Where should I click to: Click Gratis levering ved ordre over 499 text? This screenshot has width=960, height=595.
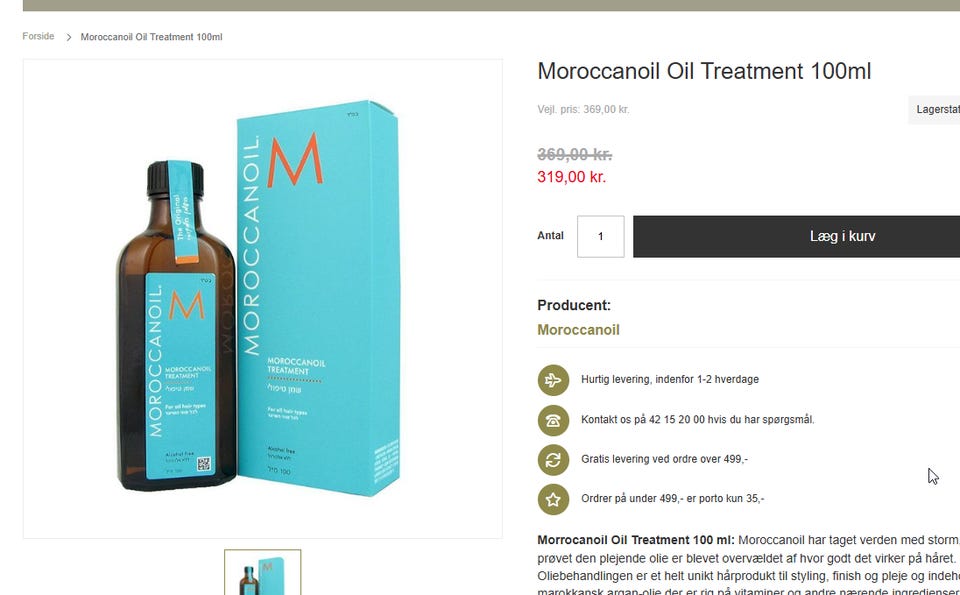[664, 459]
